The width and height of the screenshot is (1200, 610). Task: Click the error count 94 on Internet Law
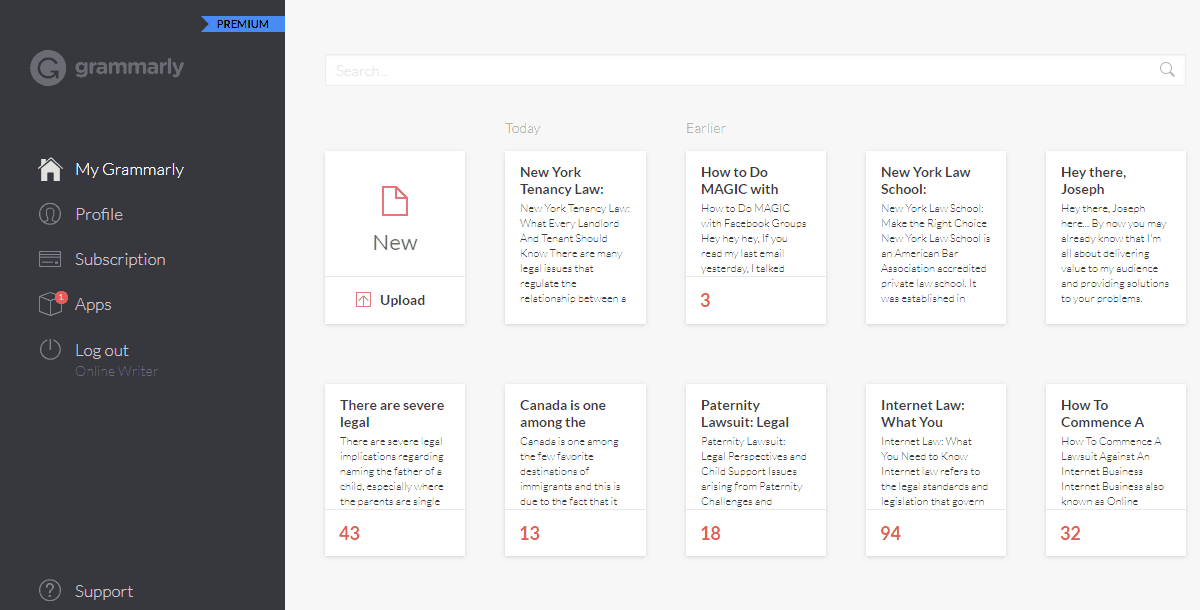coord(890,533)
